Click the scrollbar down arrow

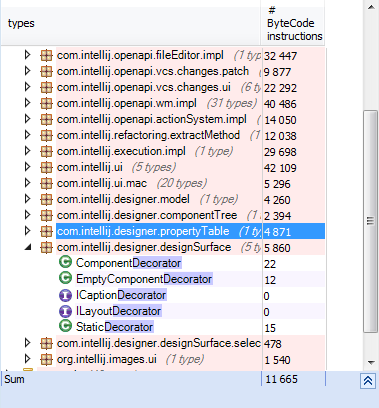[x=371, y=362]
